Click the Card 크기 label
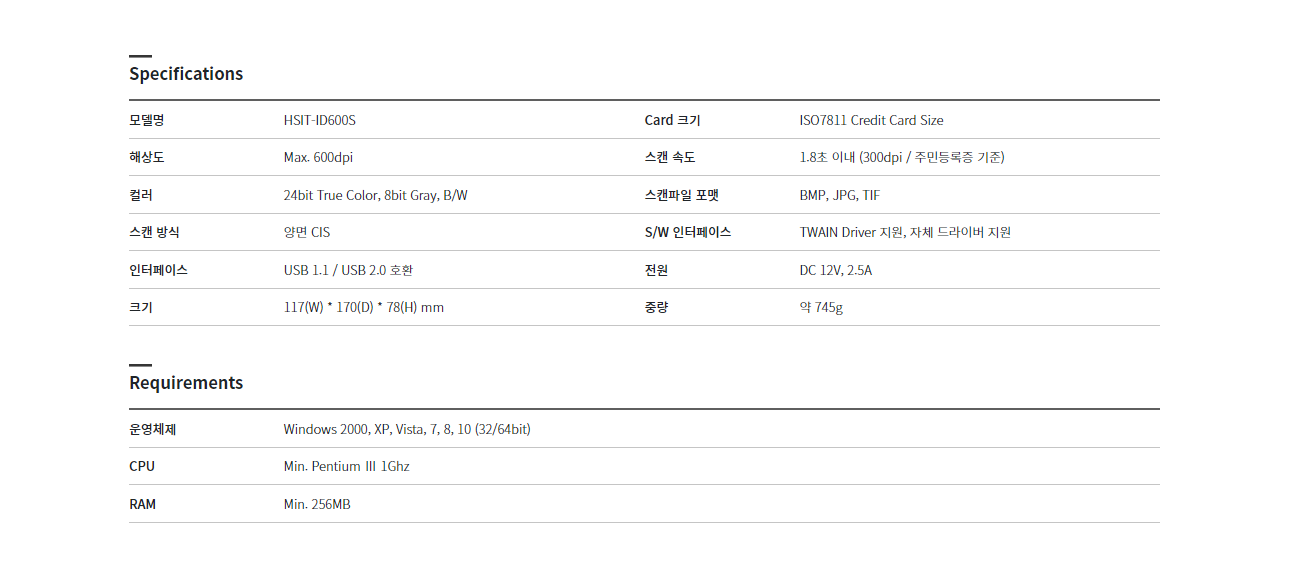The height and width of the screenshot is (581, 1298). (x=673, y=120)
